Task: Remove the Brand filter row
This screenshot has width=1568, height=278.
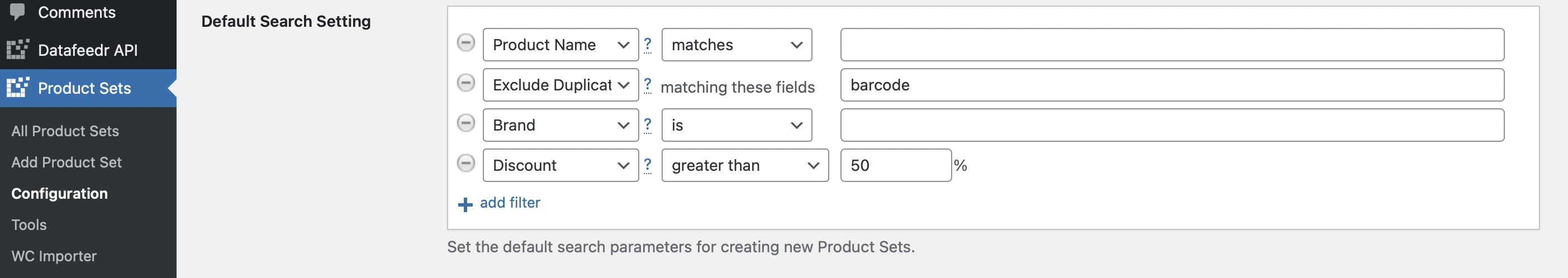Action: pos(465,123)
